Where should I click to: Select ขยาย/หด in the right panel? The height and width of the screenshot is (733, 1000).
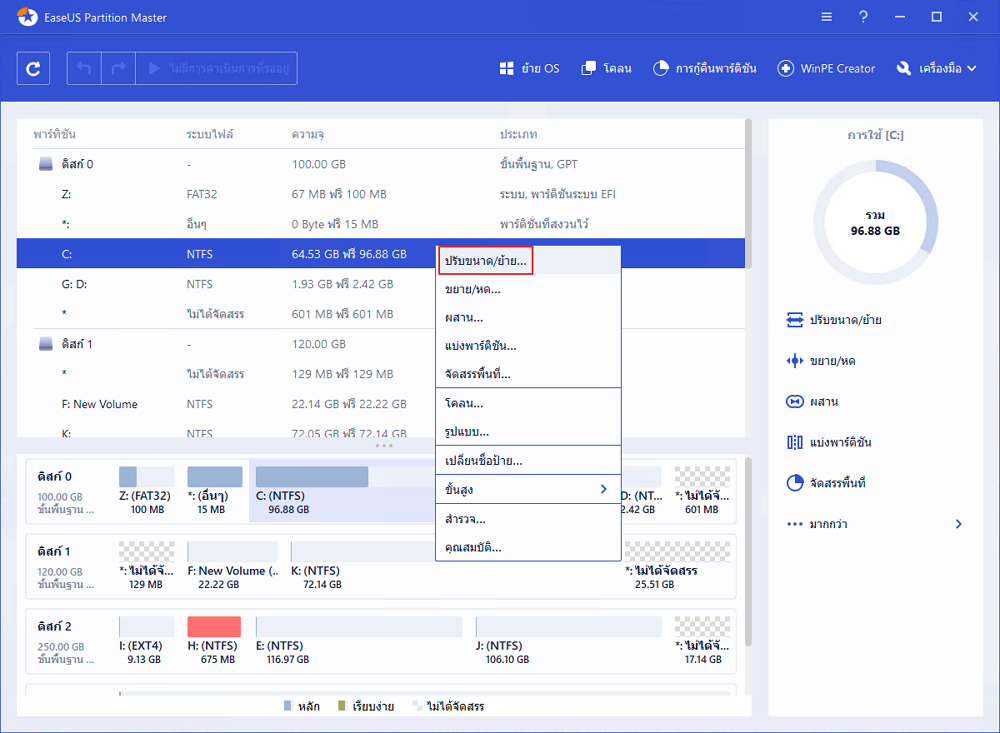point(821,361)
